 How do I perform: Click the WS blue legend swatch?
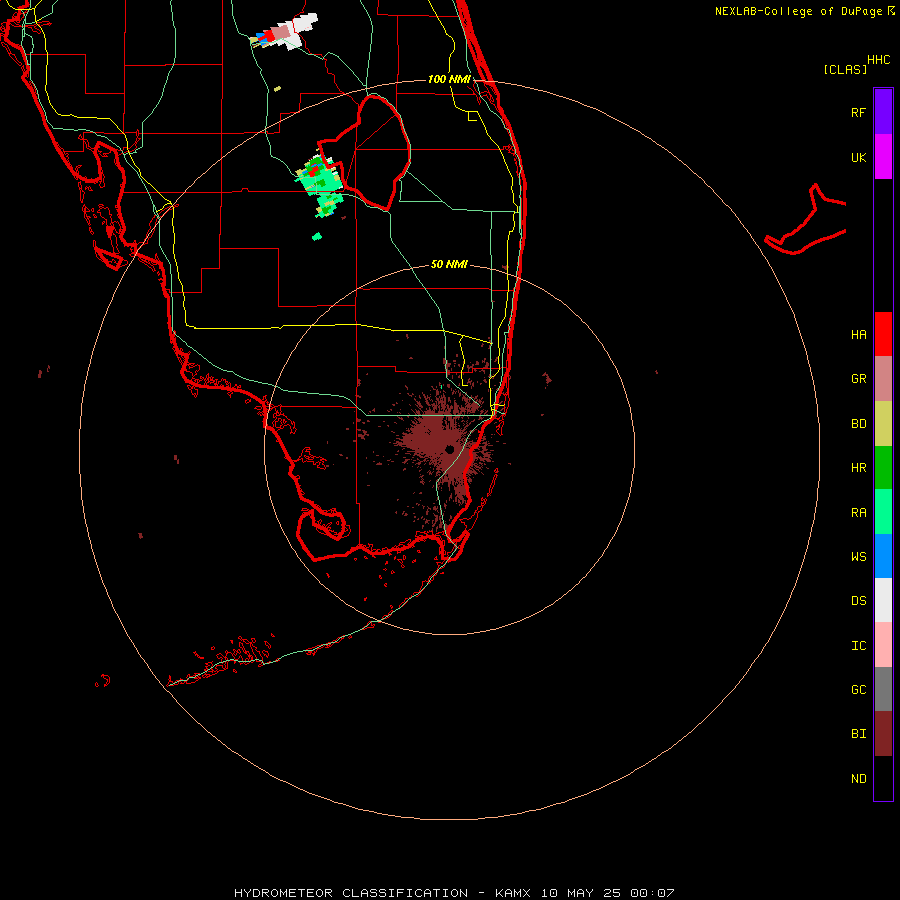883,556
